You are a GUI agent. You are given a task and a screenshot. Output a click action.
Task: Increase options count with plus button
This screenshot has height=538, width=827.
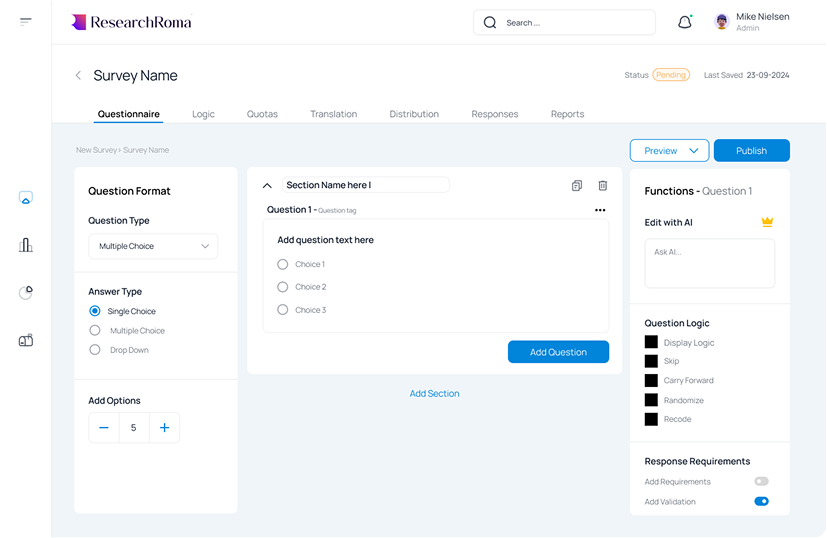pyautogui.click(x=165, y=427)
